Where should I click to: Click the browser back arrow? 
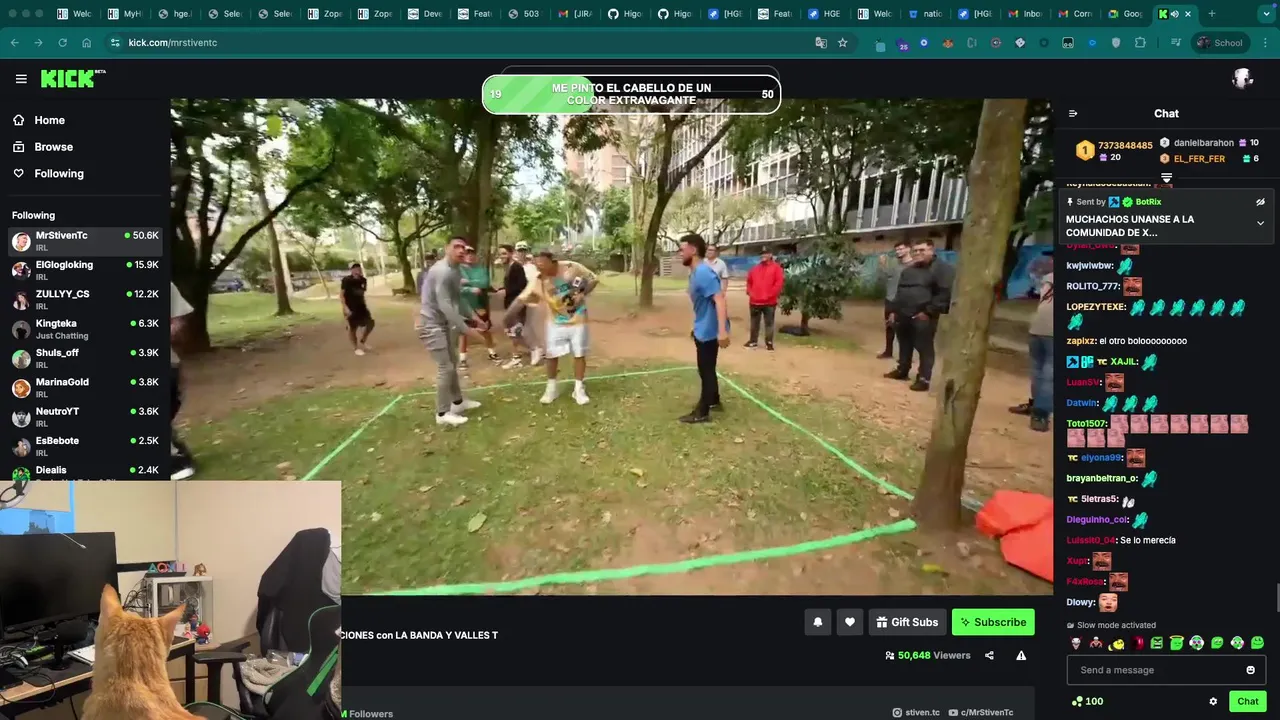point(14,43)
